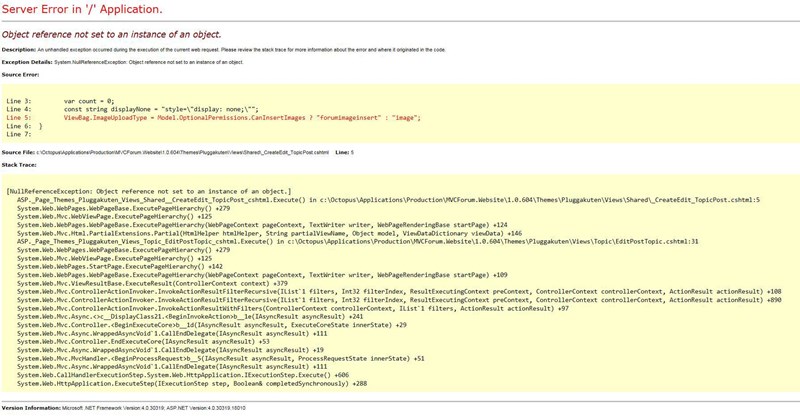
Task: Click the "Stack Trace:" label
Action: tap(21, 164)
